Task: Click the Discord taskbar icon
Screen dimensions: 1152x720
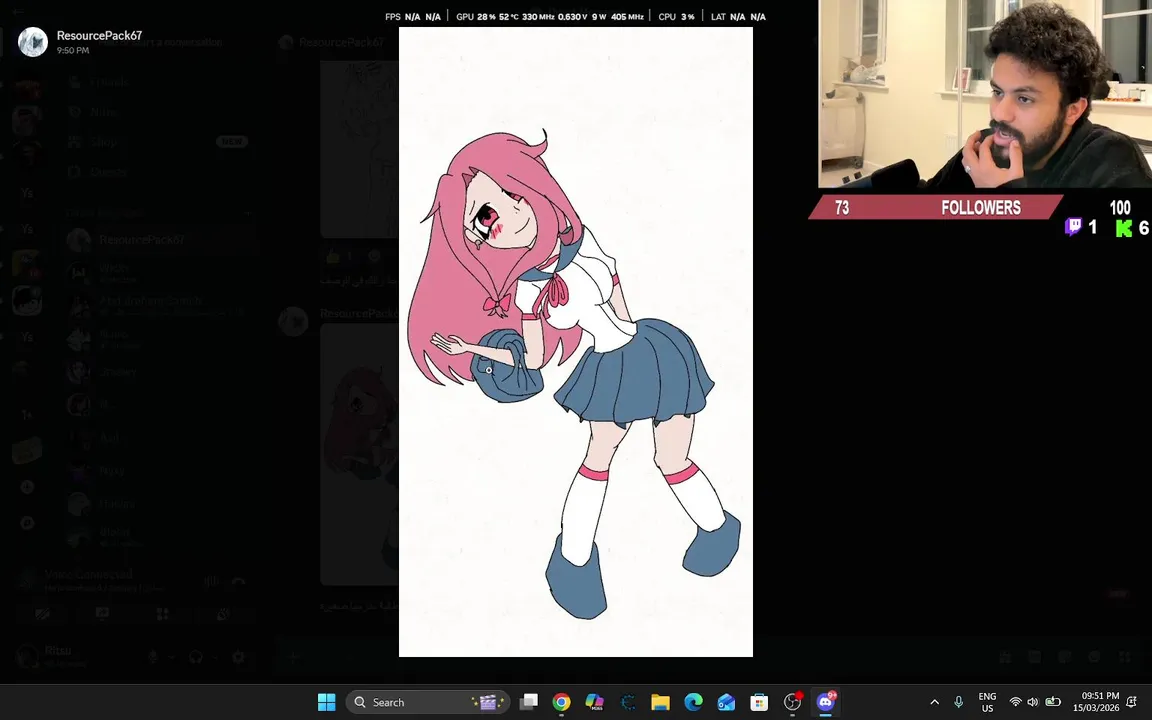Action: [x=825, y=702]
